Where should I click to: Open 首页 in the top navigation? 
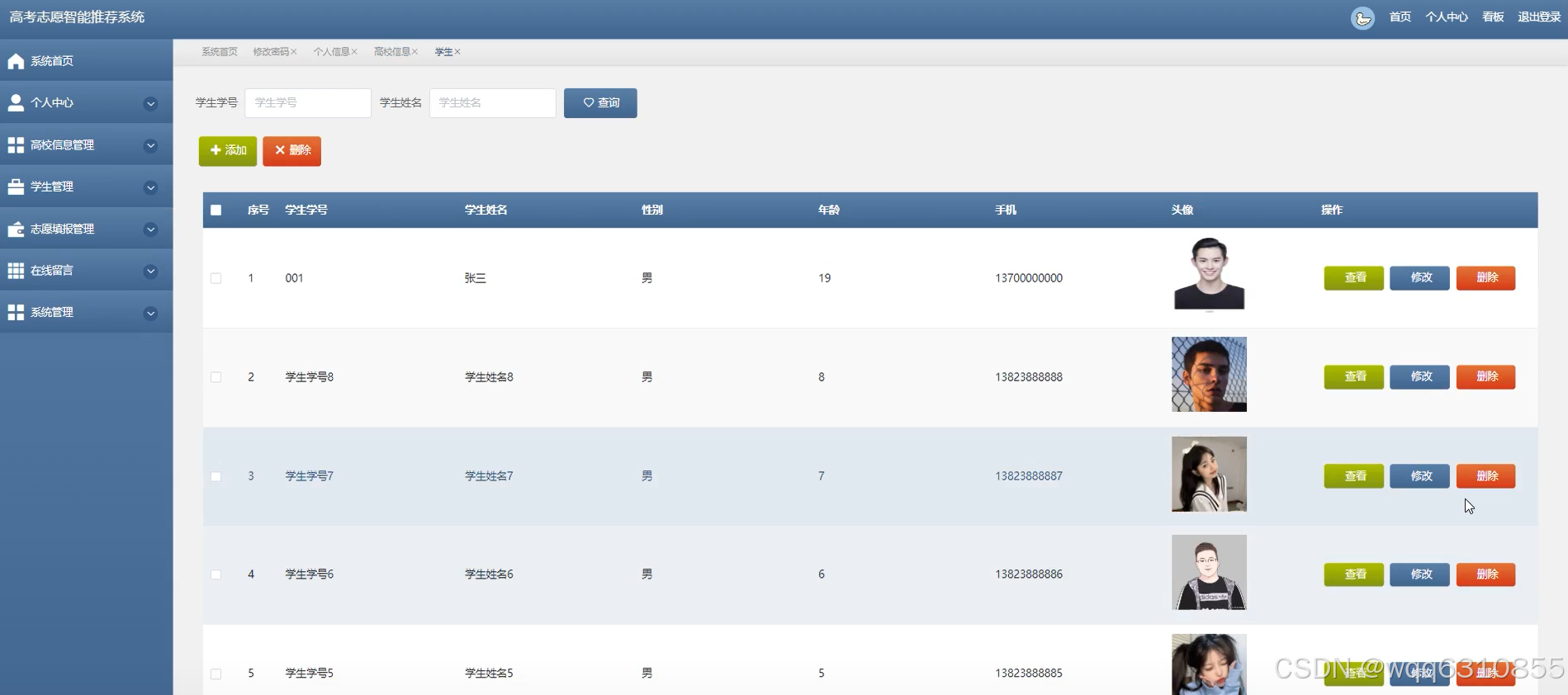click(1400, 17)
